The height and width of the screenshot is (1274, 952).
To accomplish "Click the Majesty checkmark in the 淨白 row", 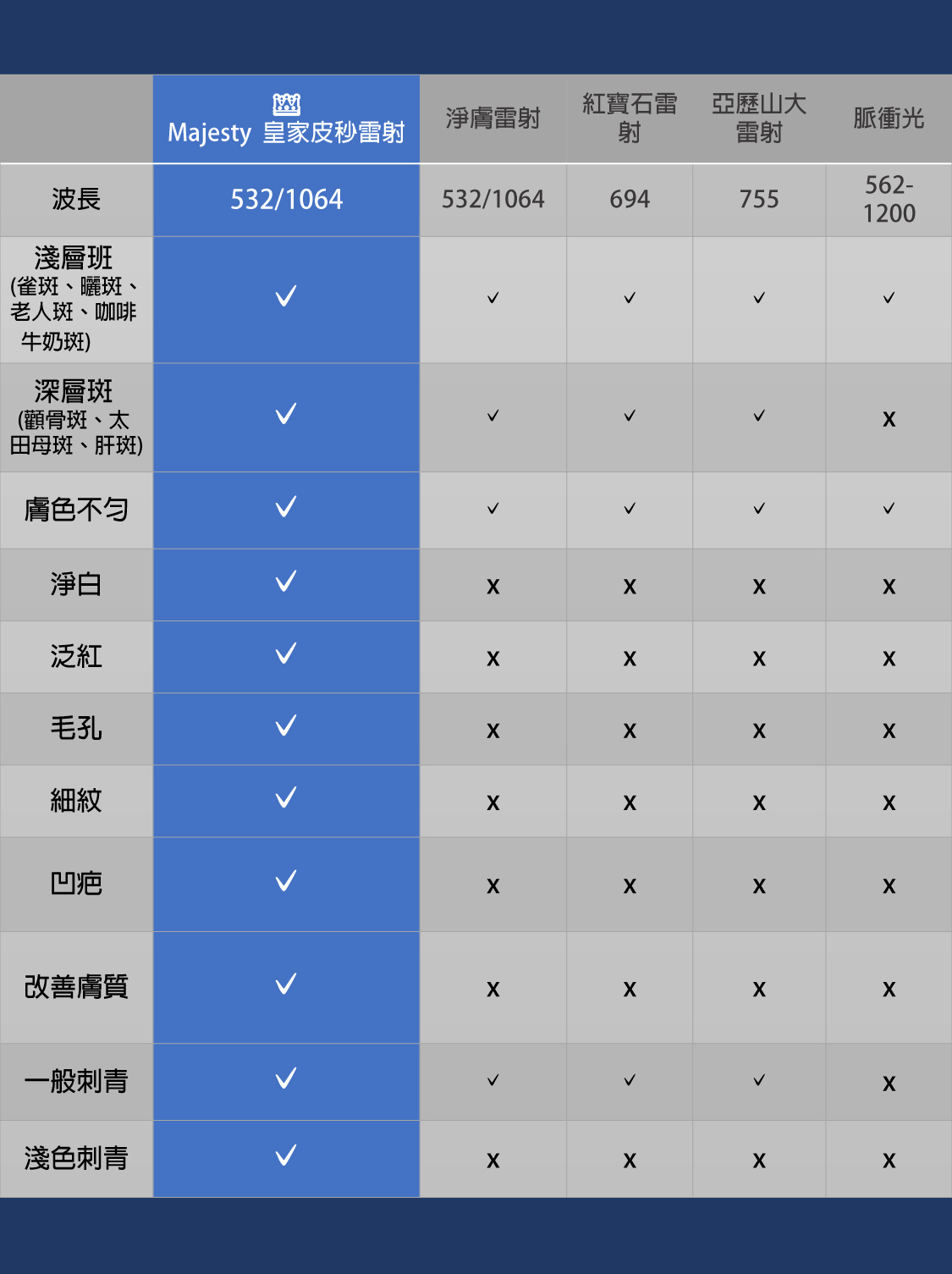I will tap(286, 582).
